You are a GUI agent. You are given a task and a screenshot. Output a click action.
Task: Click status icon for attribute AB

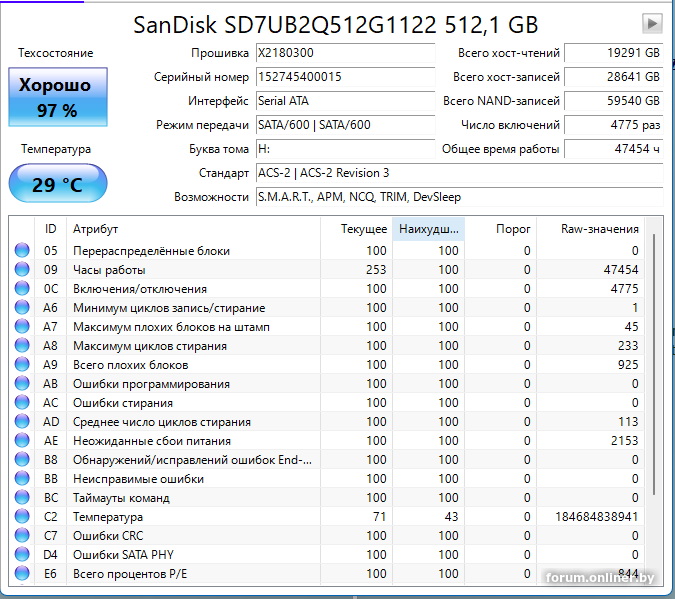(x=22, y=383)
